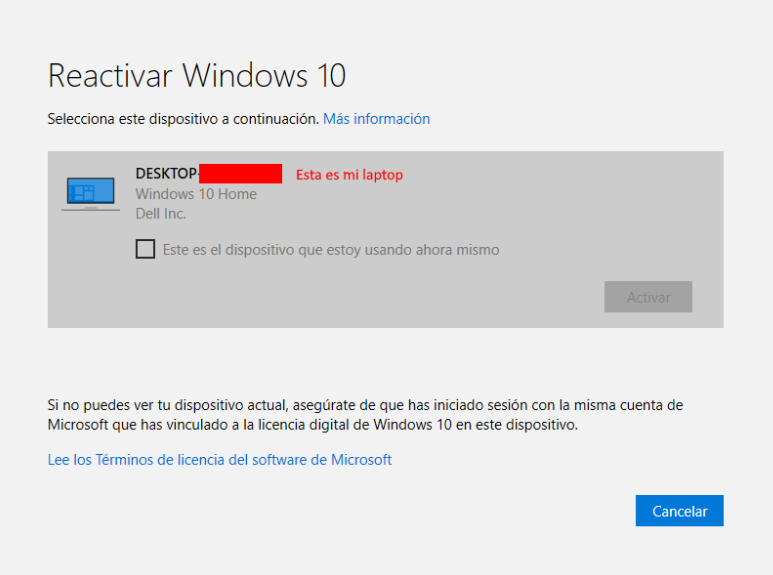Click the Activar button
773x575 pixels.
648,297
